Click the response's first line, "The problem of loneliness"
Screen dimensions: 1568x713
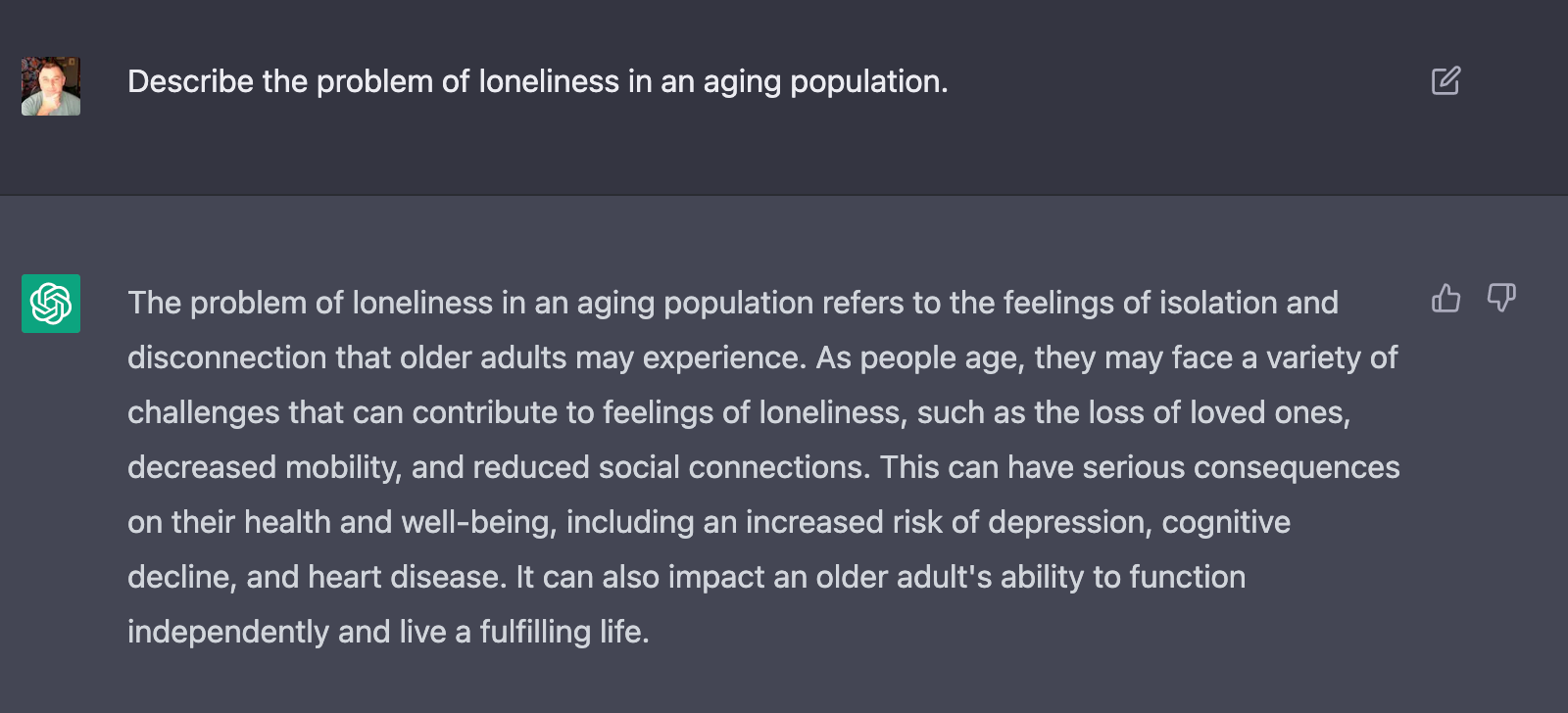(x=310, y=303)
